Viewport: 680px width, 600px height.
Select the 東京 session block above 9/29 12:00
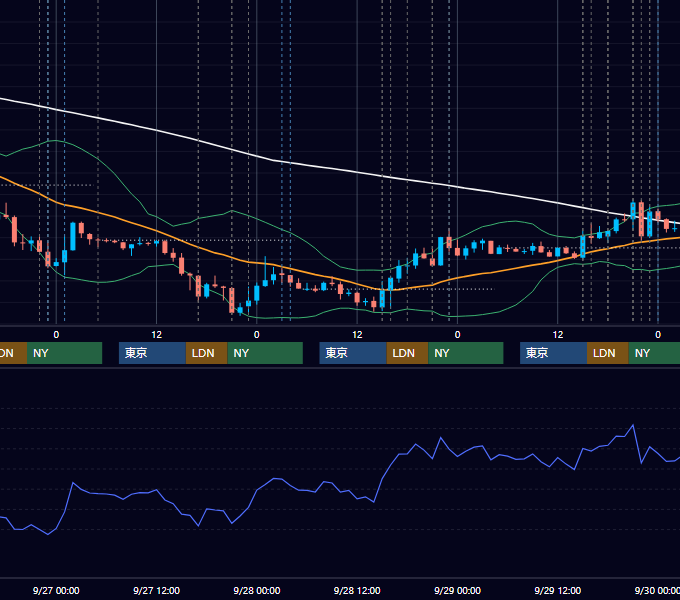point(553,353)
